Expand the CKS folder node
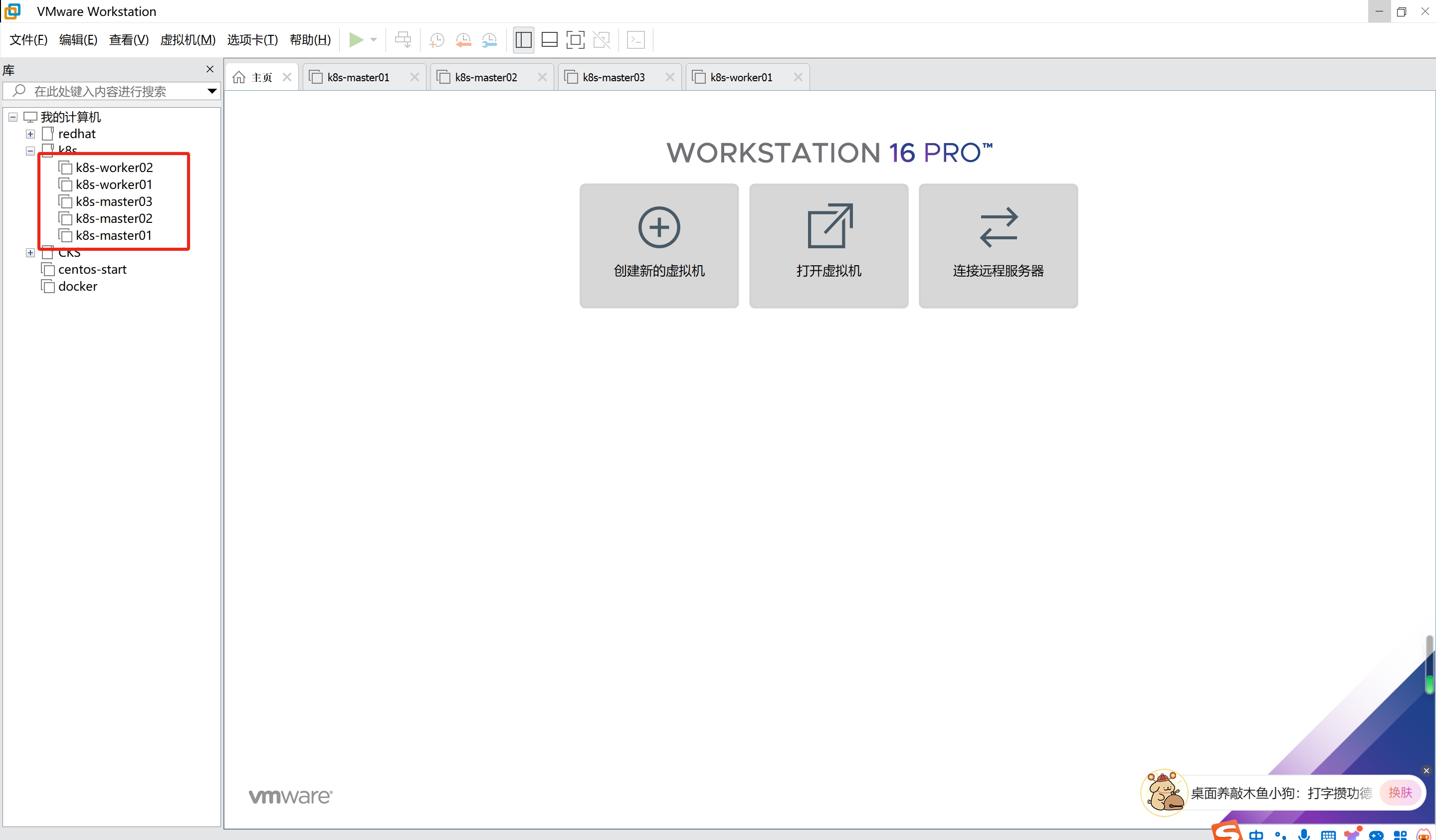The image size is (1436, 840). 30,253
